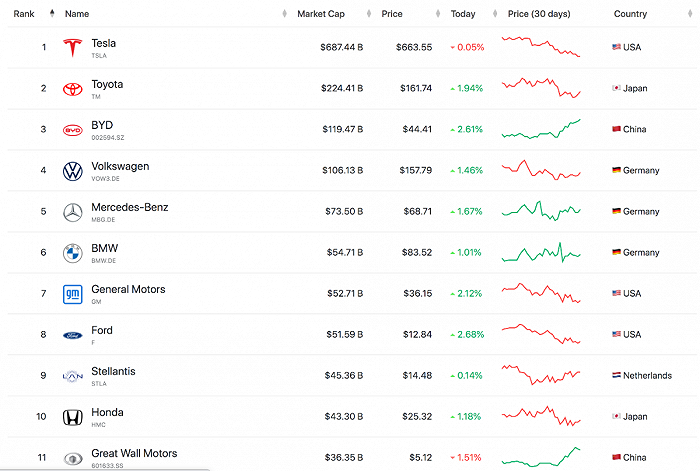
Task: Sort by Country column header
Action: tap(630, 14)
